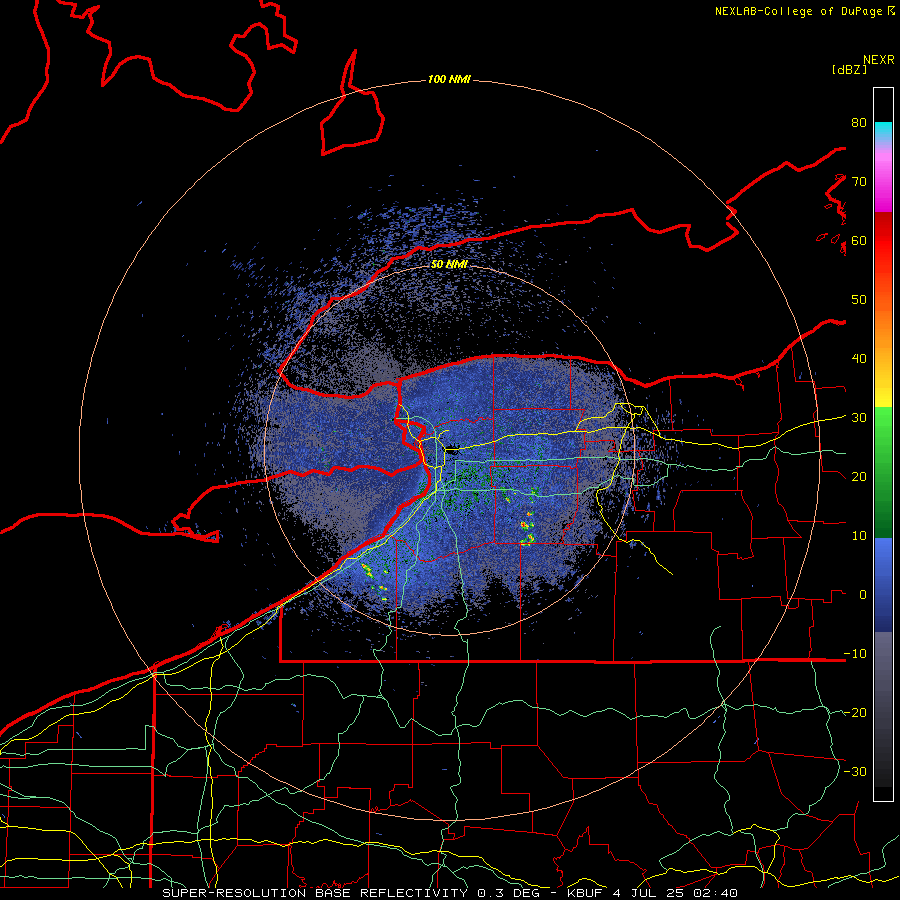Click the 60 dBZ scale value

(859, 241)
